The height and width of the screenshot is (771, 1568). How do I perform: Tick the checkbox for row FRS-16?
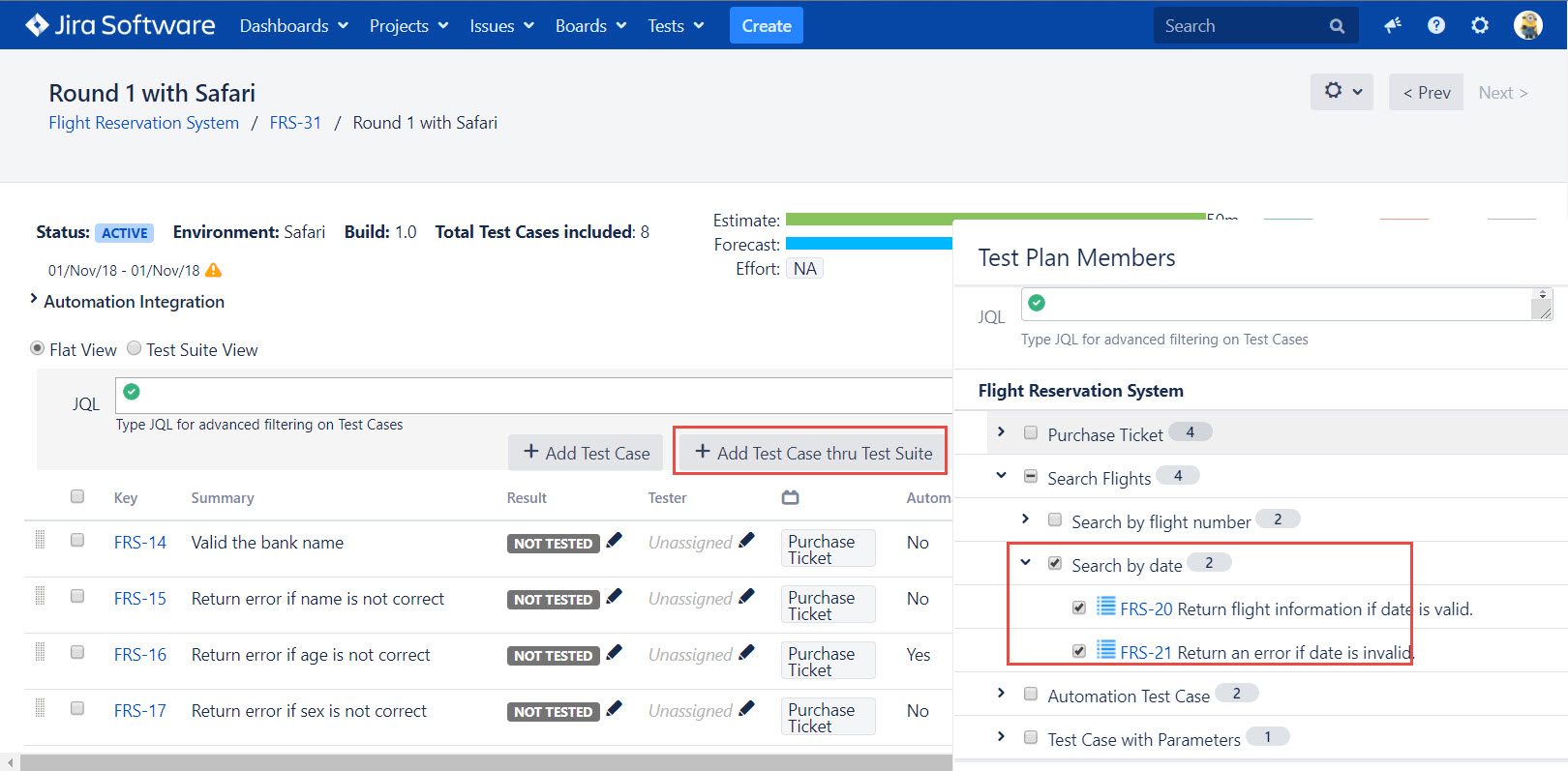pos(77,652)
